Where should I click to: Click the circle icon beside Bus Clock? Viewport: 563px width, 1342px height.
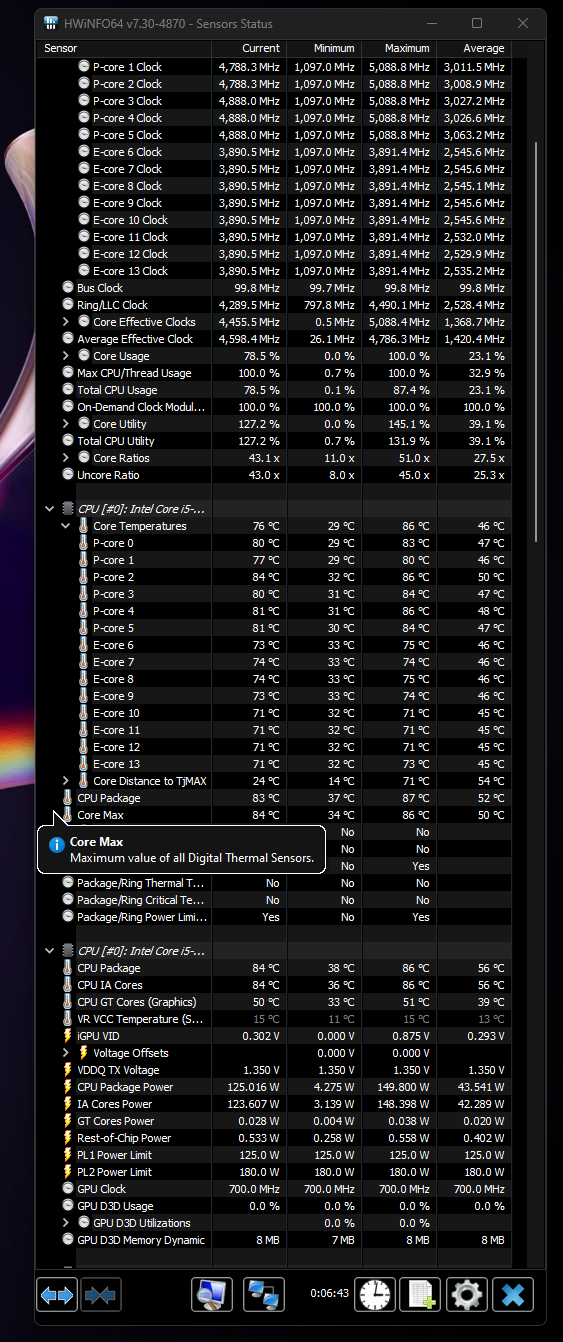[68, 288]
